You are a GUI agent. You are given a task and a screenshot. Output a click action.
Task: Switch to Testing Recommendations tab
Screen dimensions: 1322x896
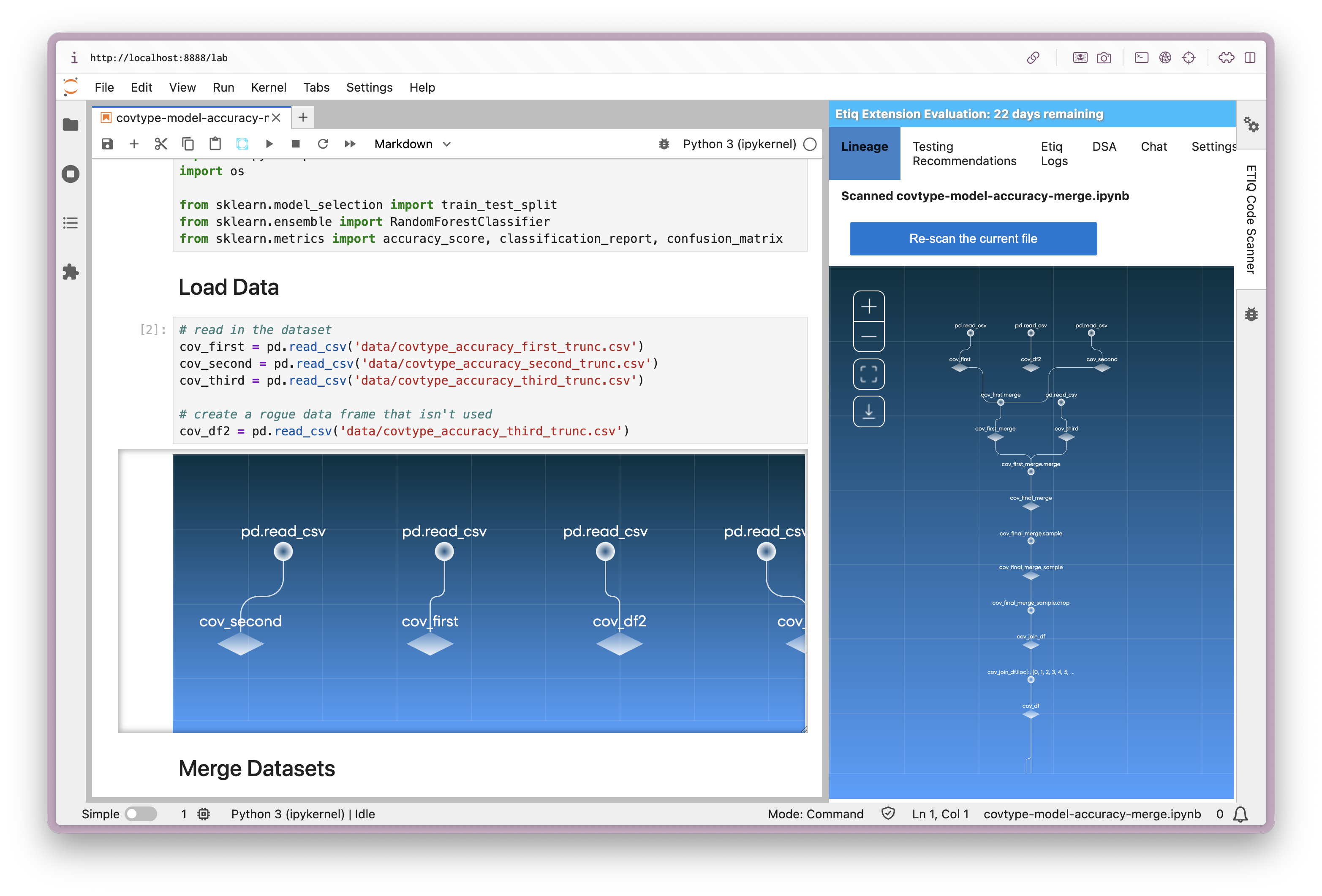click(964, 154)
